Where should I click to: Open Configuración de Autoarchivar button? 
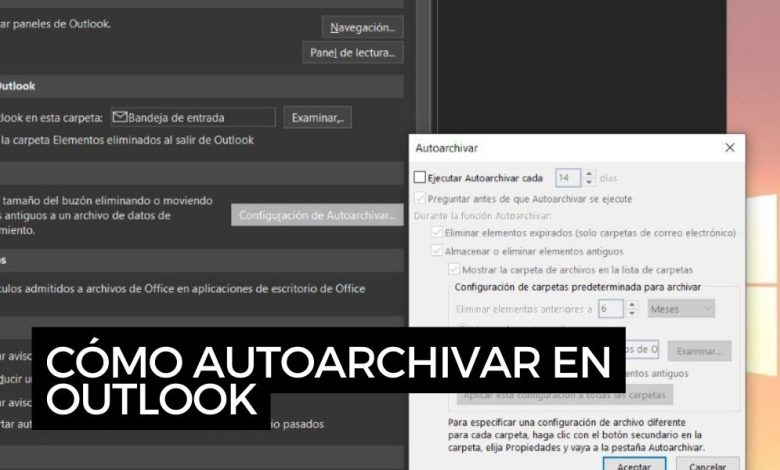pos(317,215)
